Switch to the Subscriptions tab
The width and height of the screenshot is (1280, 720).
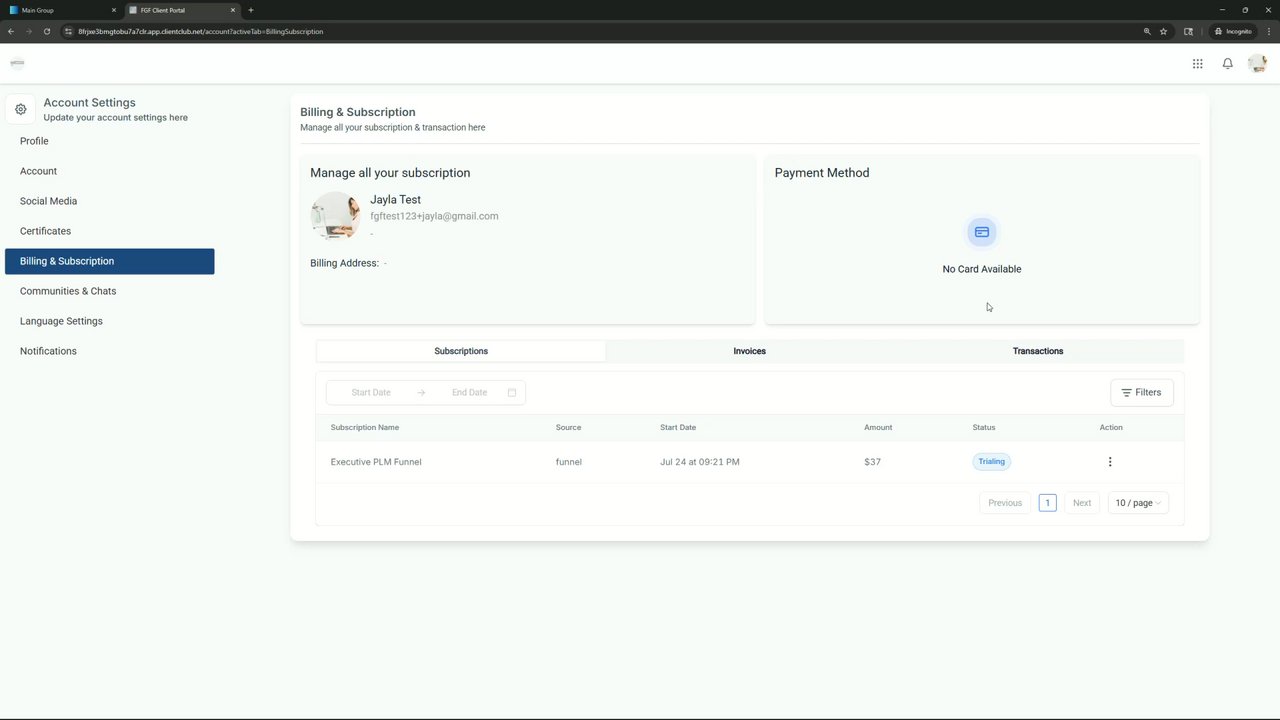point(461,351)
